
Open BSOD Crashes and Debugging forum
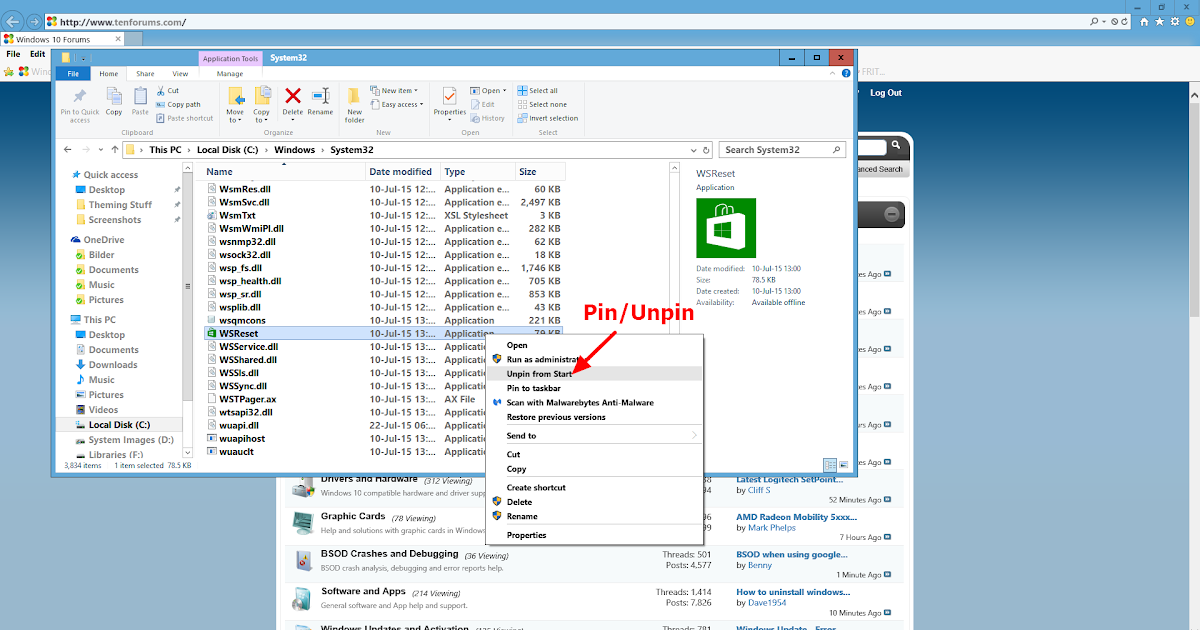(390, 554)
